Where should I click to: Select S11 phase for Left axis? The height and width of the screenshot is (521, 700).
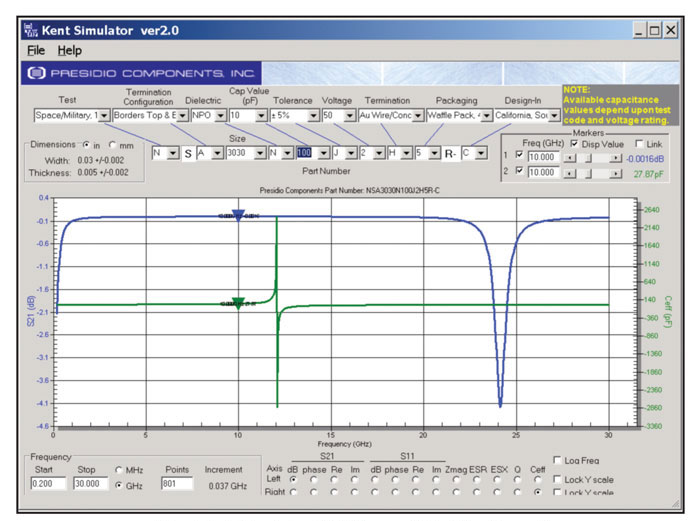(x=396, y=479)
